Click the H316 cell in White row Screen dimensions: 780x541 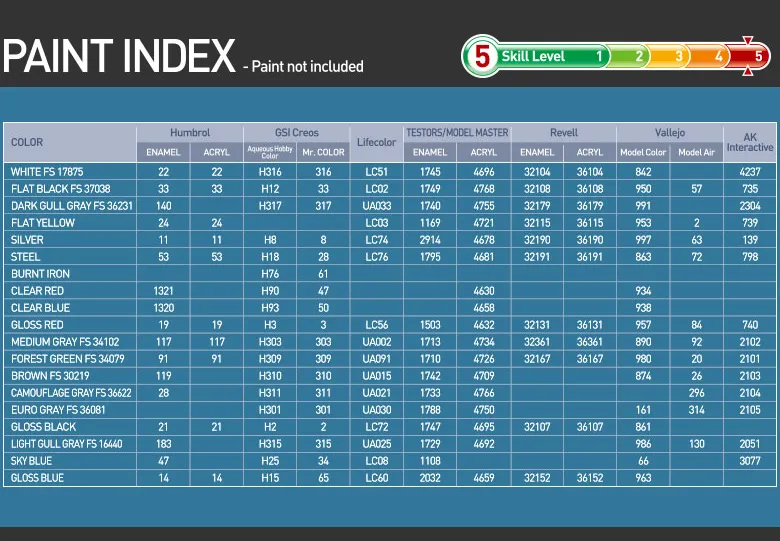[x=270, y=172]
